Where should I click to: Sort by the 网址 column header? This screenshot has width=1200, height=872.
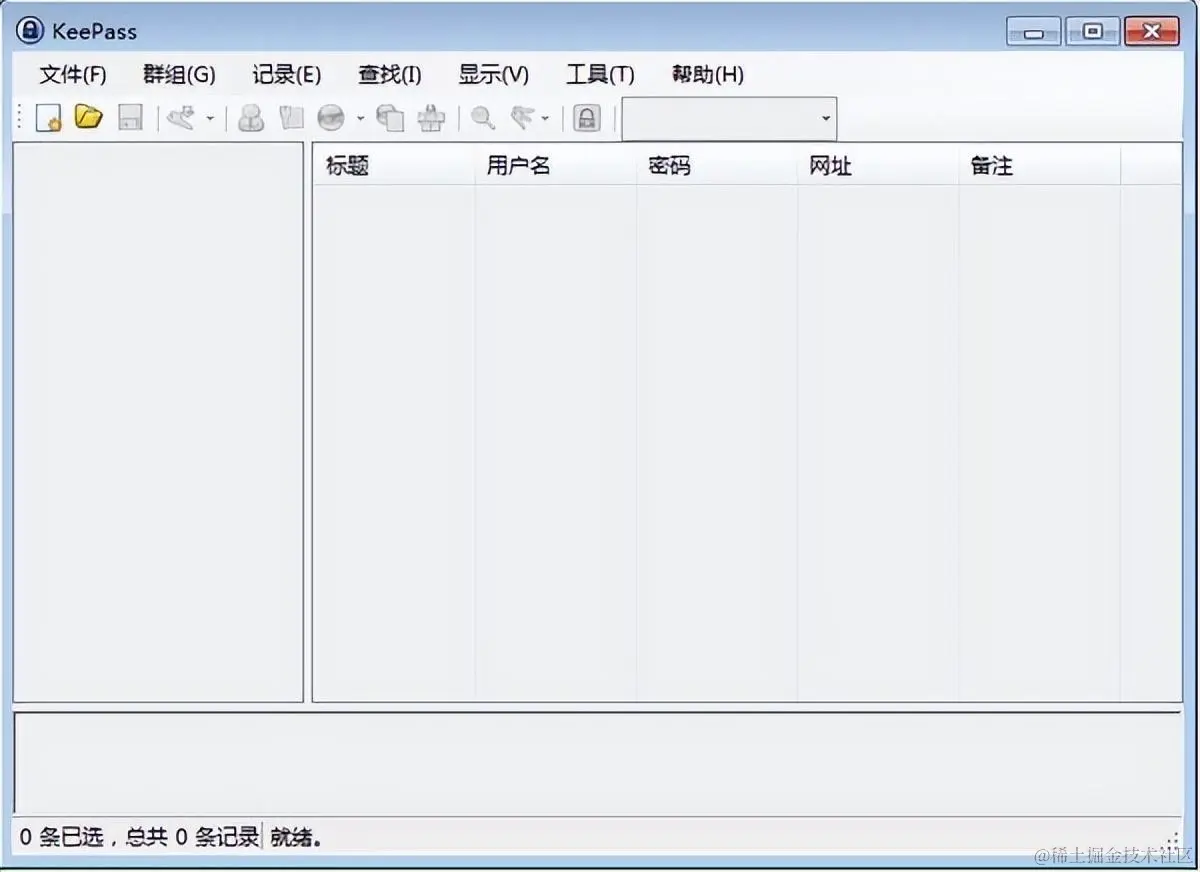coord(878,166)
